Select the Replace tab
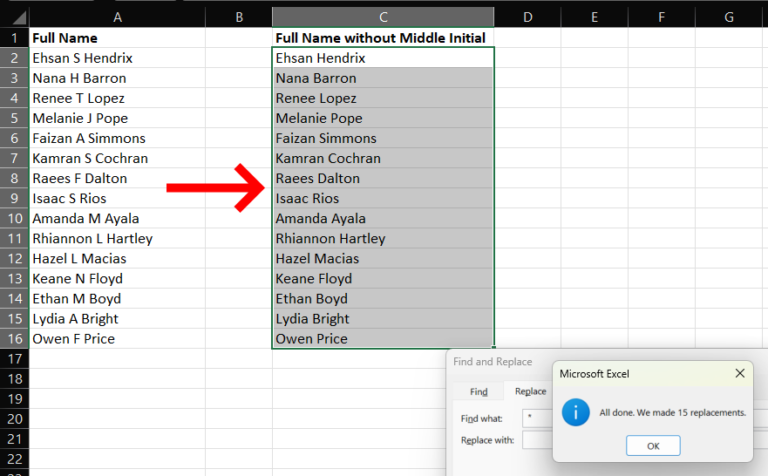Viewport: 768px width, 476px height. tap(530, 392)
